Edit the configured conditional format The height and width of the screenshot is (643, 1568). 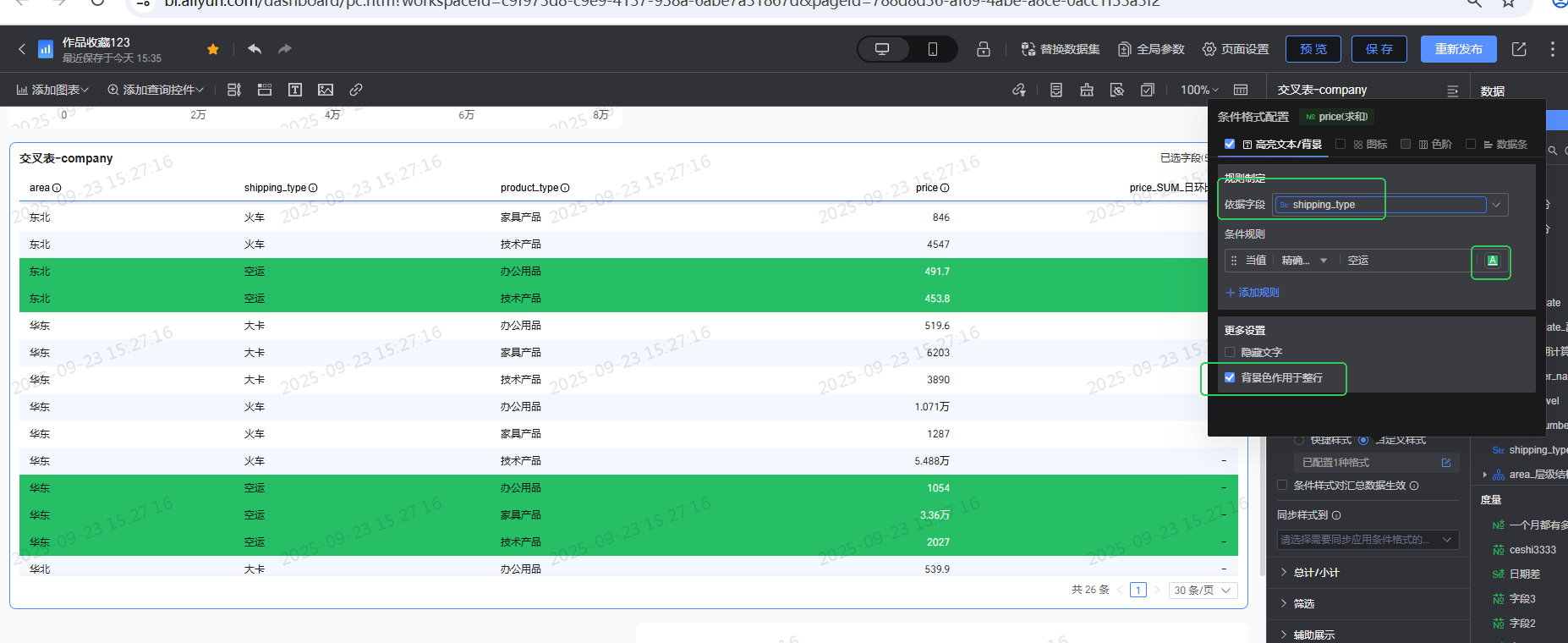(x=1446, y=463)
